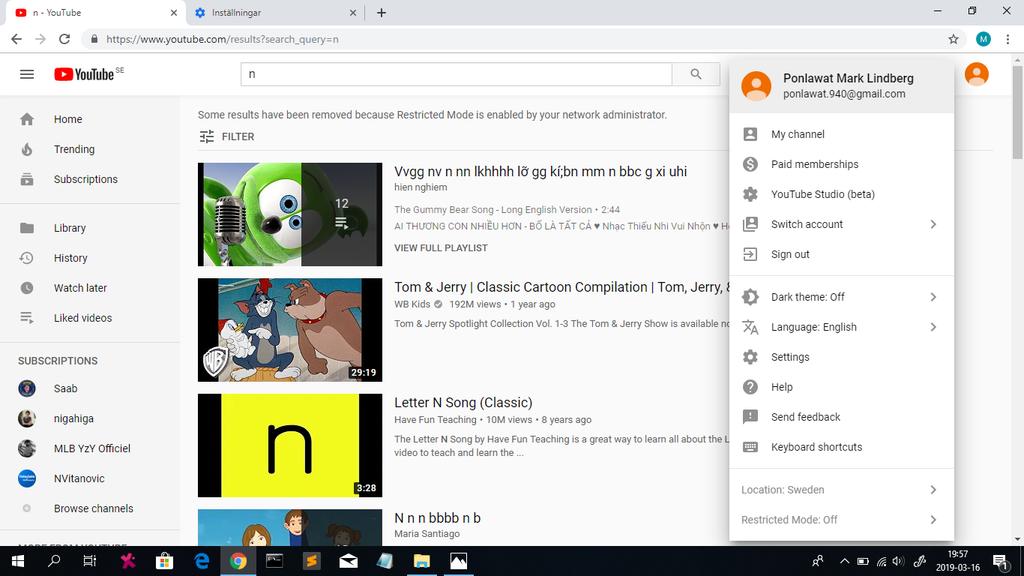Screen dimensions: 1024x576
Task: Select Paid memberships from the account menu
Action: [841, 164]
